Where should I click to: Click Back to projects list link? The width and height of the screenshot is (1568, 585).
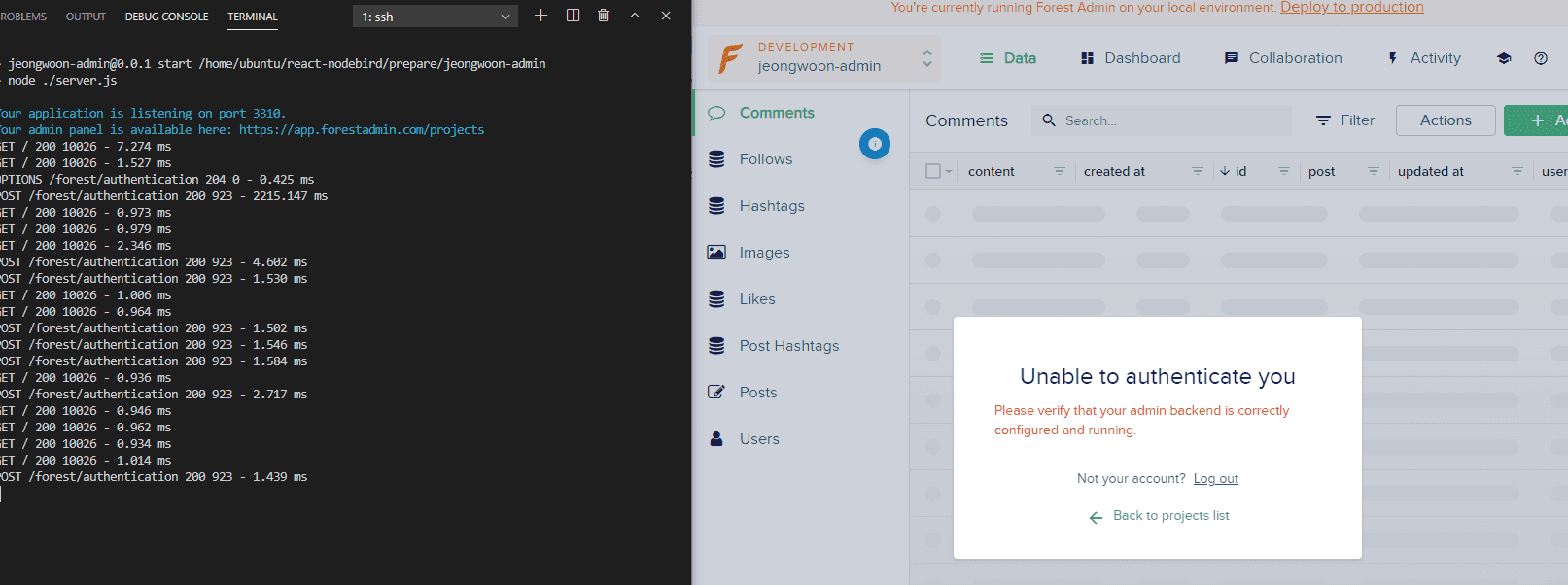1159,516
